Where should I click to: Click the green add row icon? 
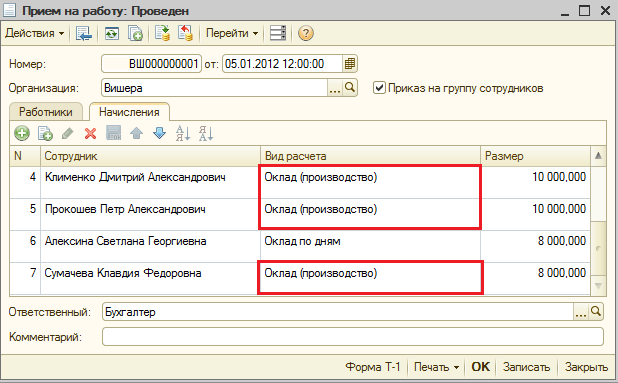(22, 133)
